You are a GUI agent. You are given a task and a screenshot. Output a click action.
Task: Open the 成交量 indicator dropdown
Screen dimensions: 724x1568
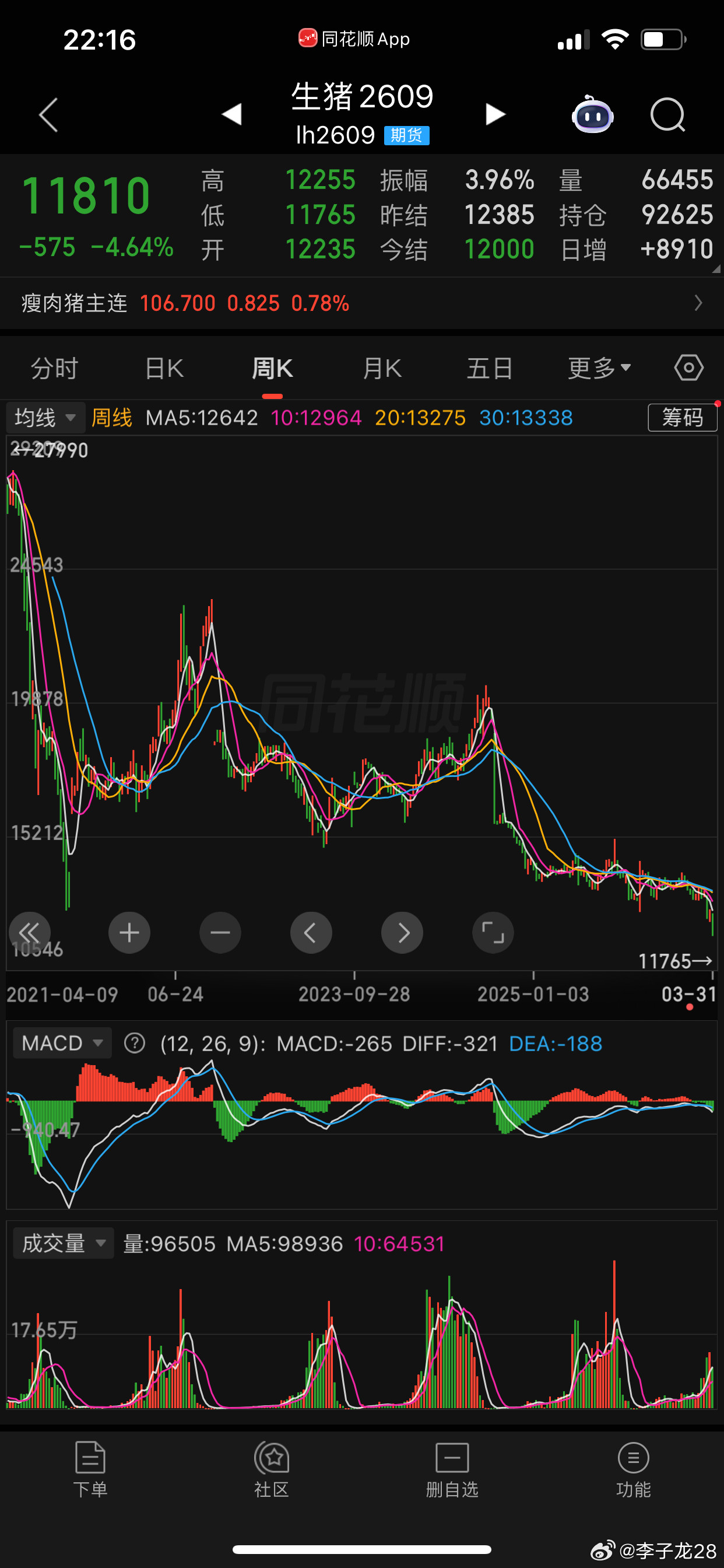(x=64, y=1243)
